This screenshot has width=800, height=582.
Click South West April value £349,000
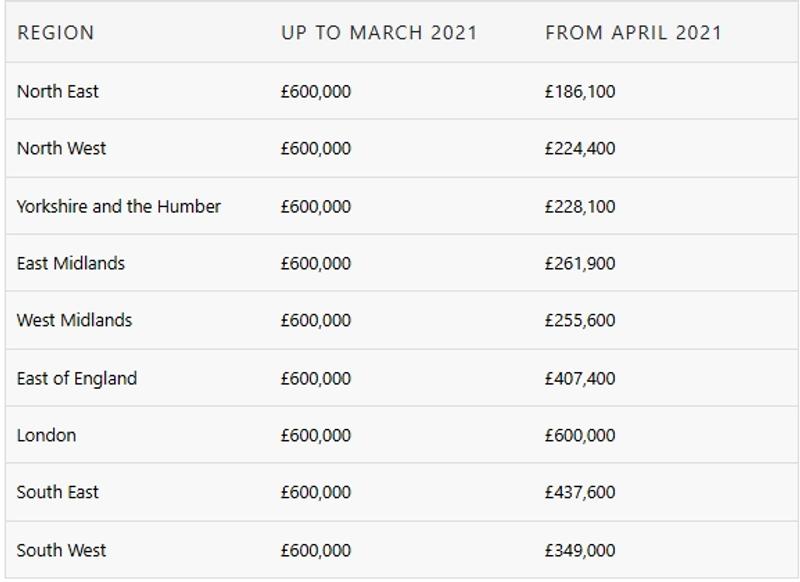point(580,550)
